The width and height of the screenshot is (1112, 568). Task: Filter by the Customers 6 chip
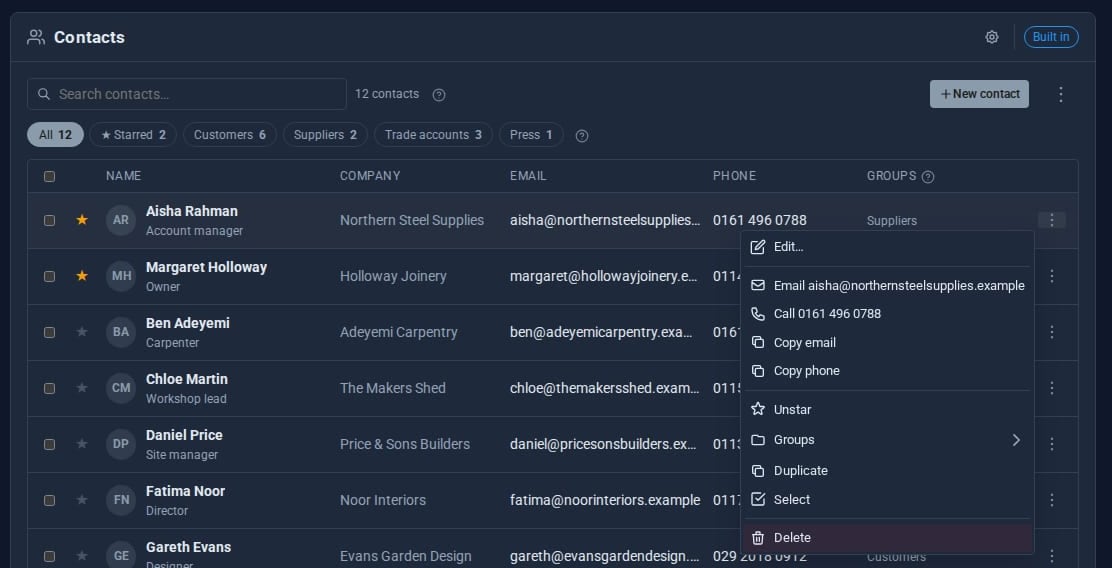230,135
